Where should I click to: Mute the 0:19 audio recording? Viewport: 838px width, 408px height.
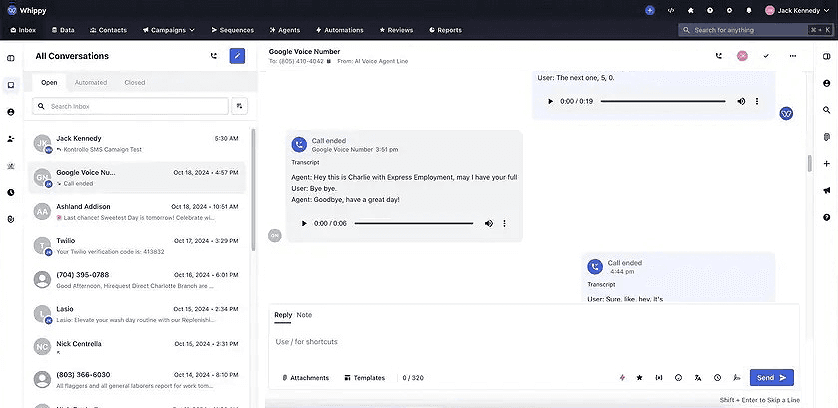(x=741, y=101)
